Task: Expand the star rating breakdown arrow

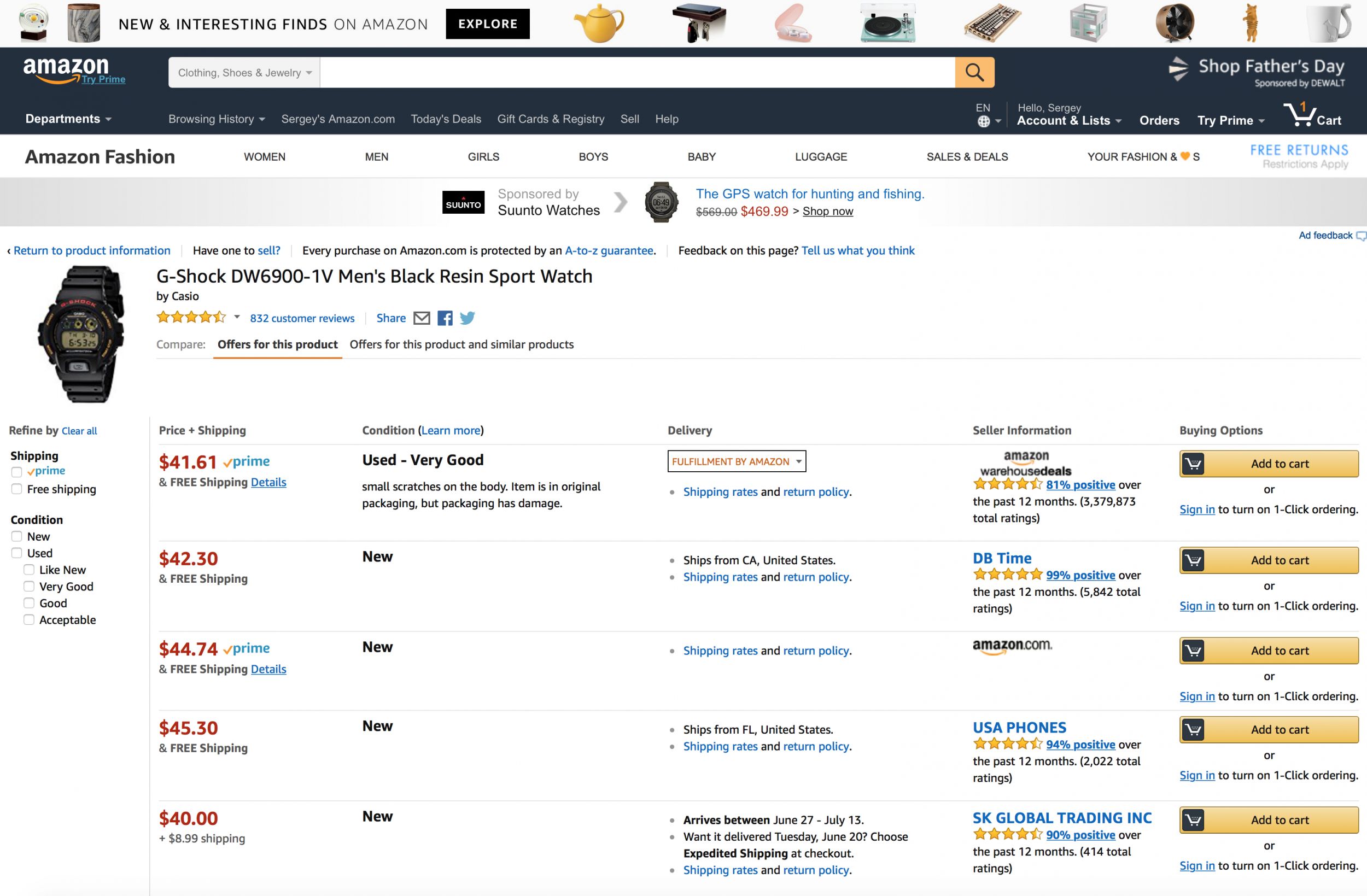Action: [x=237, y=317]
